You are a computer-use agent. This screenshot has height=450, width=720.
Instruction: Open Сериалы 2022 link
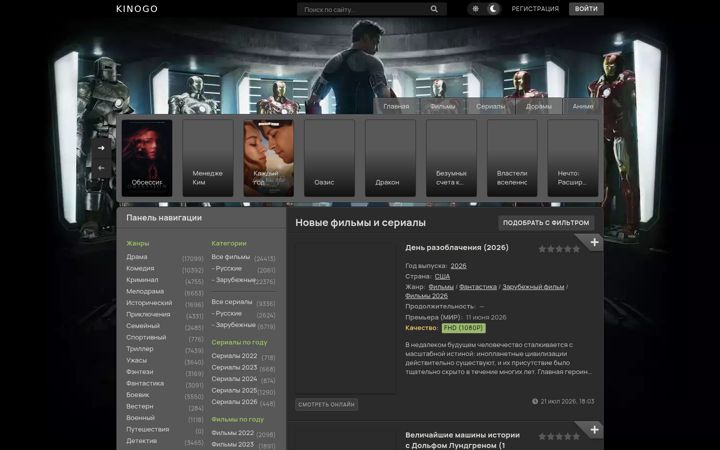(234, 356)
